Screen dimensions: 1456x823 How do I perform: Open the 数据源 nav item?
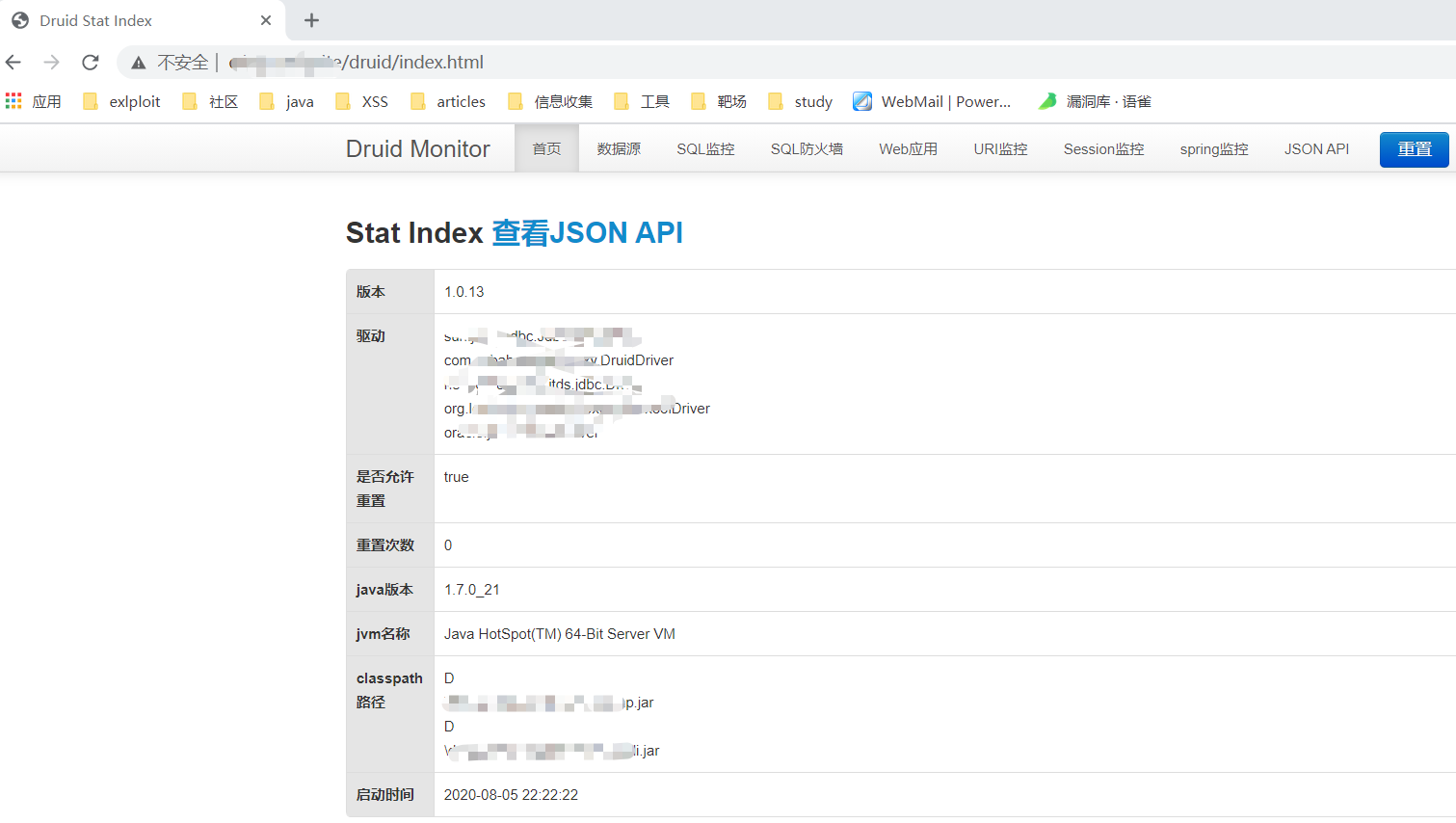coord(619,148)
